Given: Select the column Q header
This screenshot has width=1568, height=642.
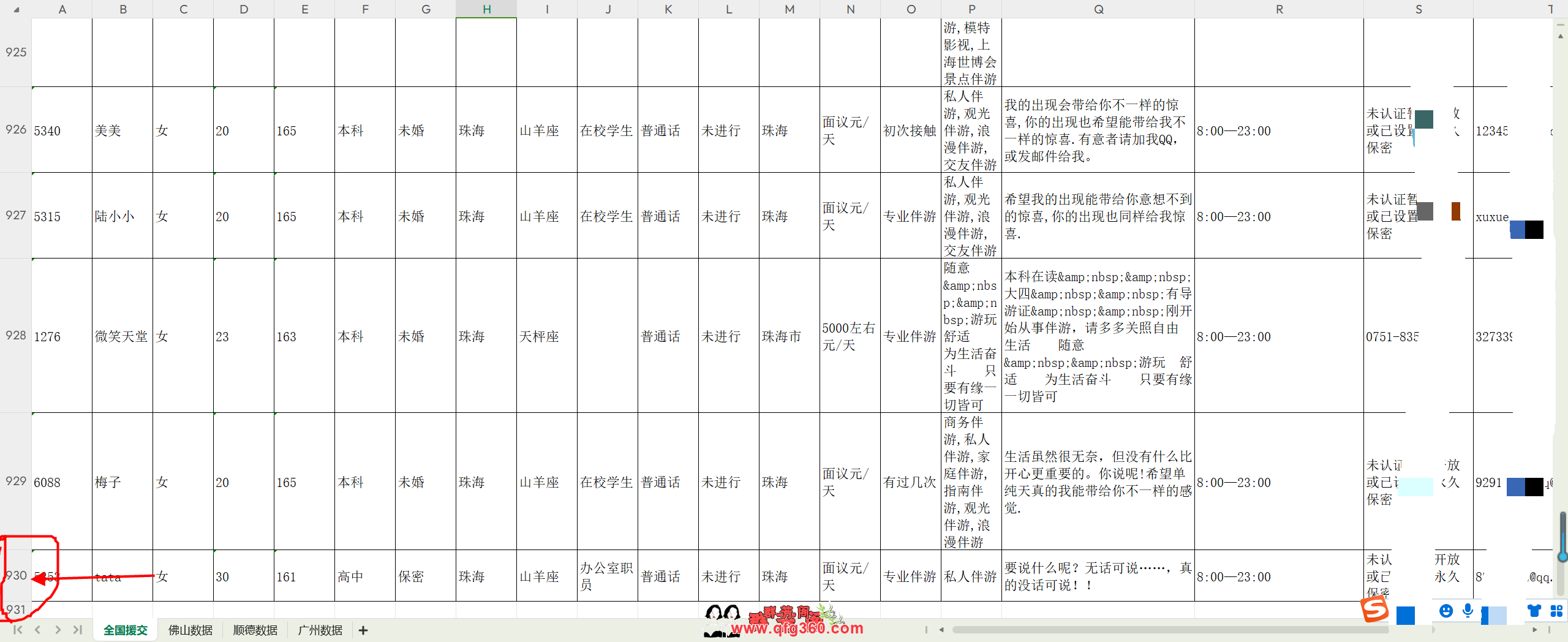Looking at the screenshot, I should point(1098,9).
